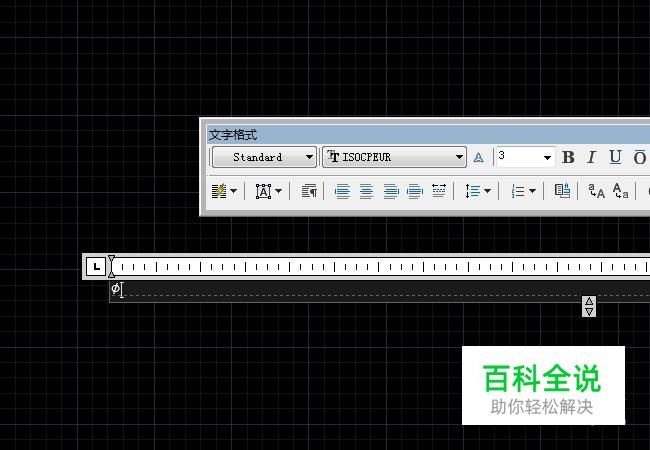Screen dimensions: 650x450
Task: Click the Distribute alignment icon
Action: point(439,191)
